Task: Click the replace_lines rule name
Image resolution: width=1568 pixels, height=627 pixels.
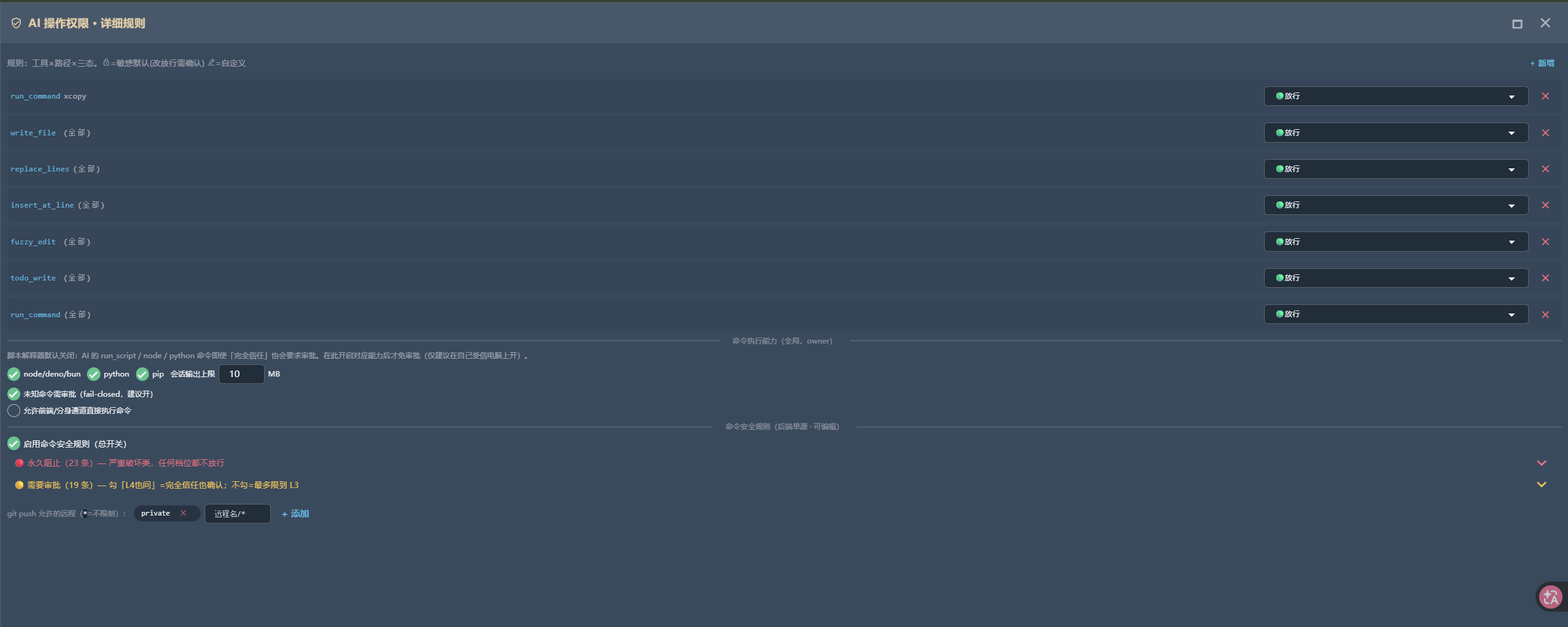Action: click(40, 169)
